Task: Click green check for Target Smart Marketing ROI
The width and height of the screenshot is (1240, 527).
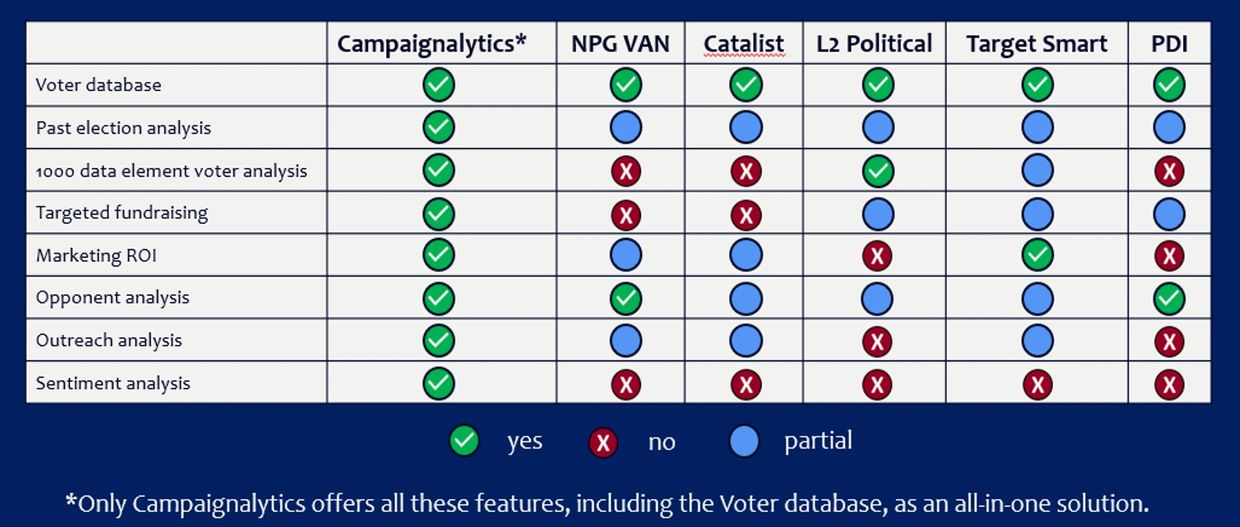Action: (1037, 255)
